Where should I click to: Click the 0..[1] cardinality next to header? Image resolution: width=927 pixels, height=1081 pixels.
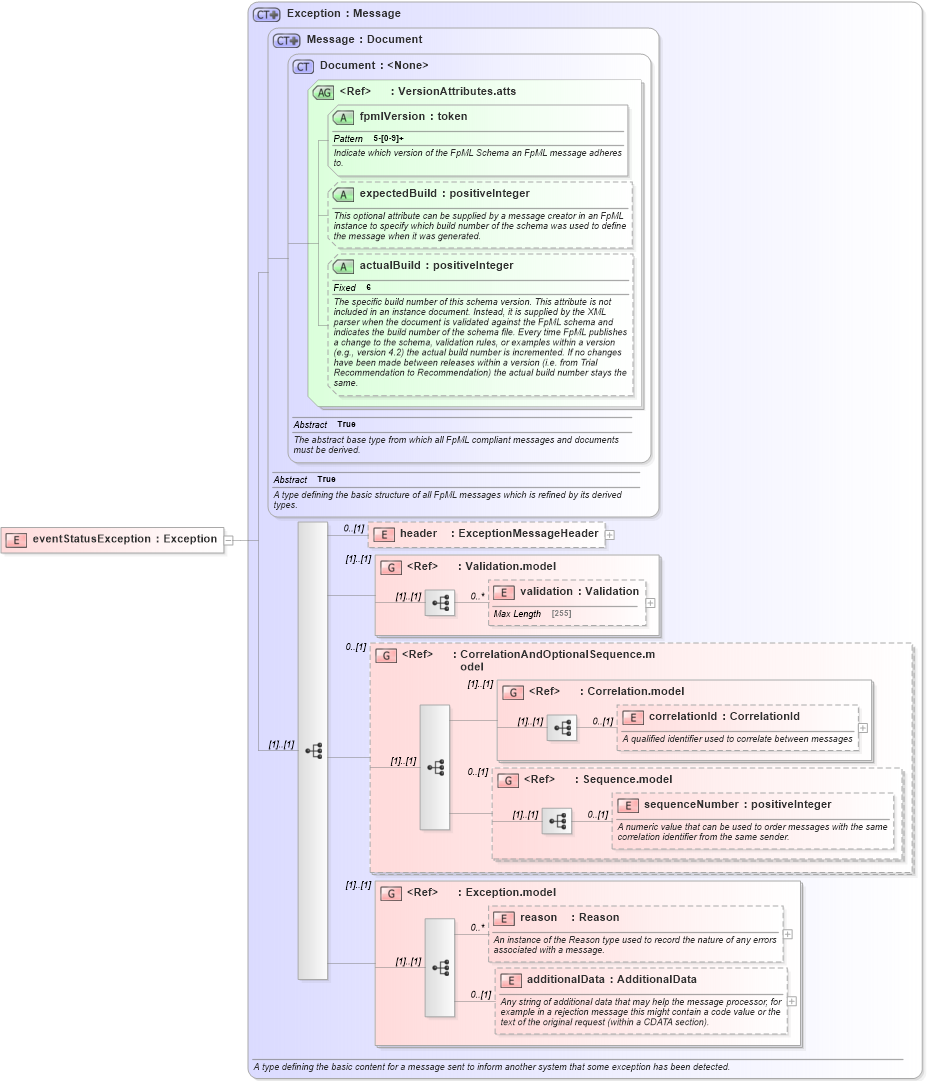pyautogui.click(x=354, y=529)
